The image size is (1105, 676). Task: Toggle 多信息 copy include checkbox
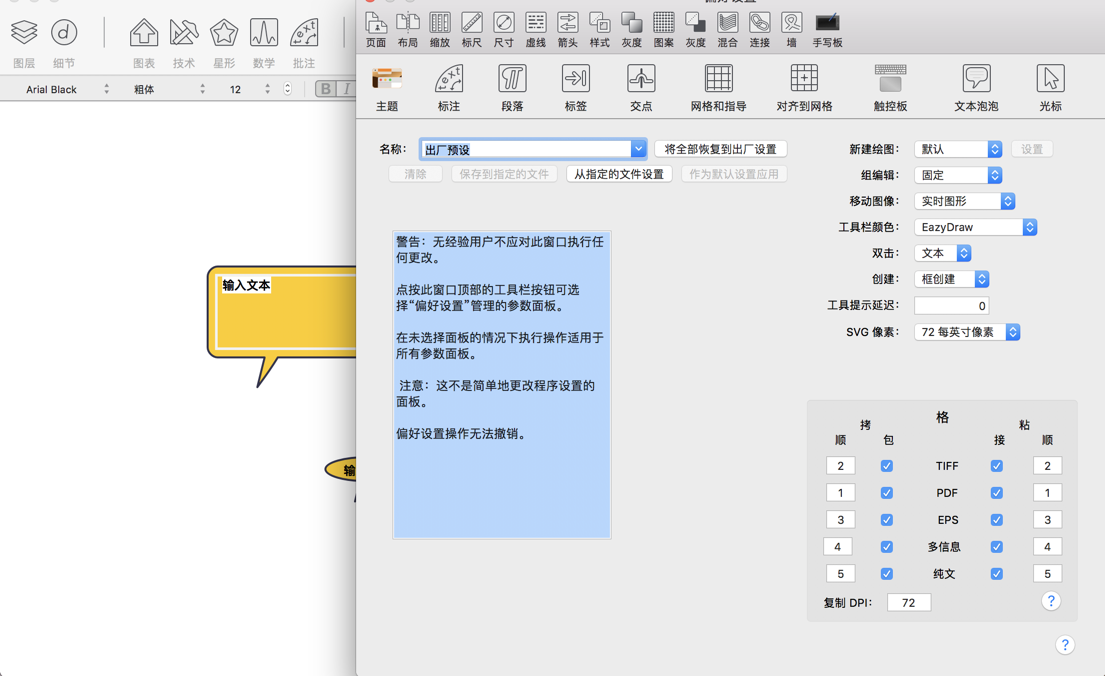(887, 546)
